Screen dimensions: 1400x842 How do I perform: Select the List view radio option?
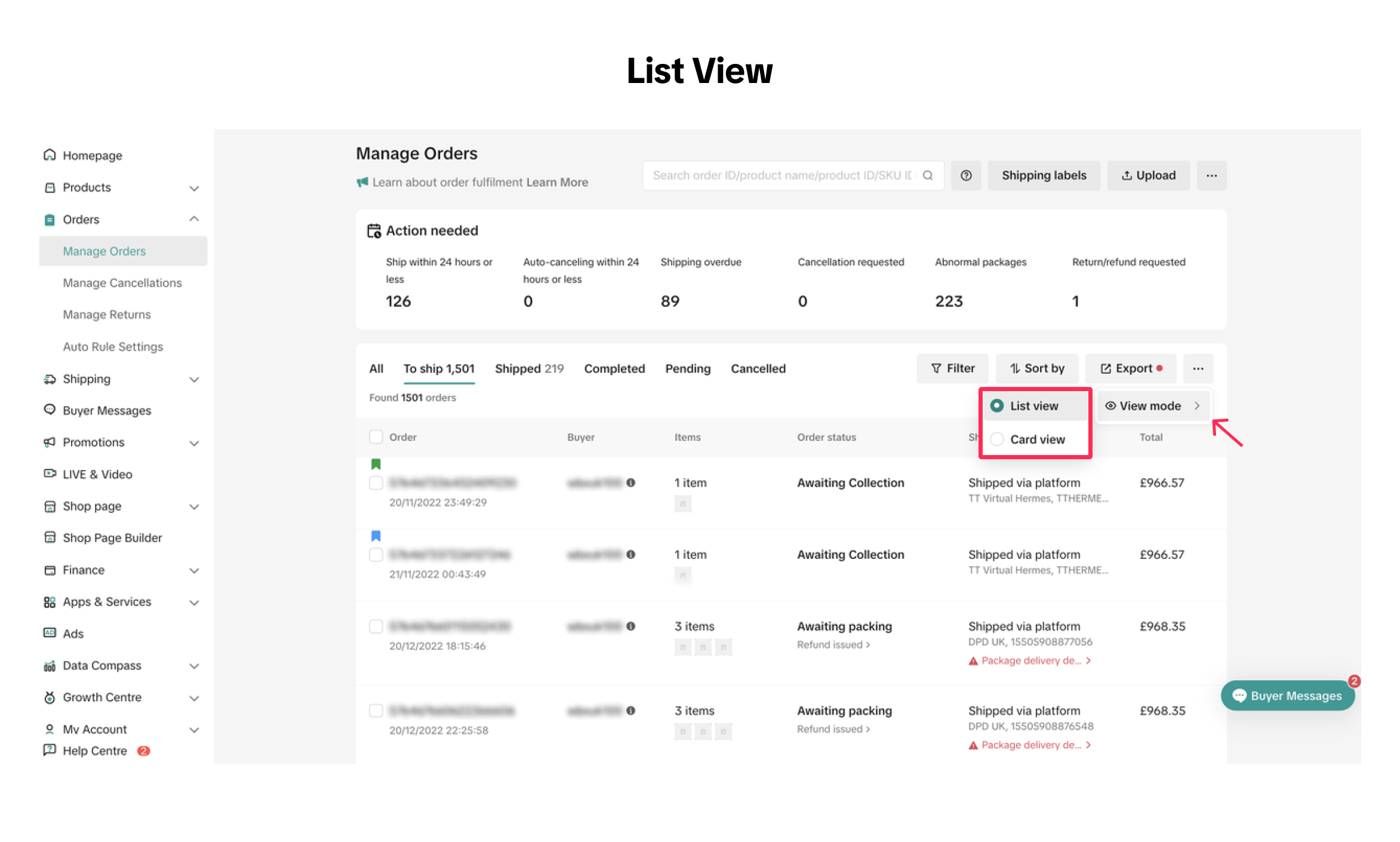coord(997,406)
